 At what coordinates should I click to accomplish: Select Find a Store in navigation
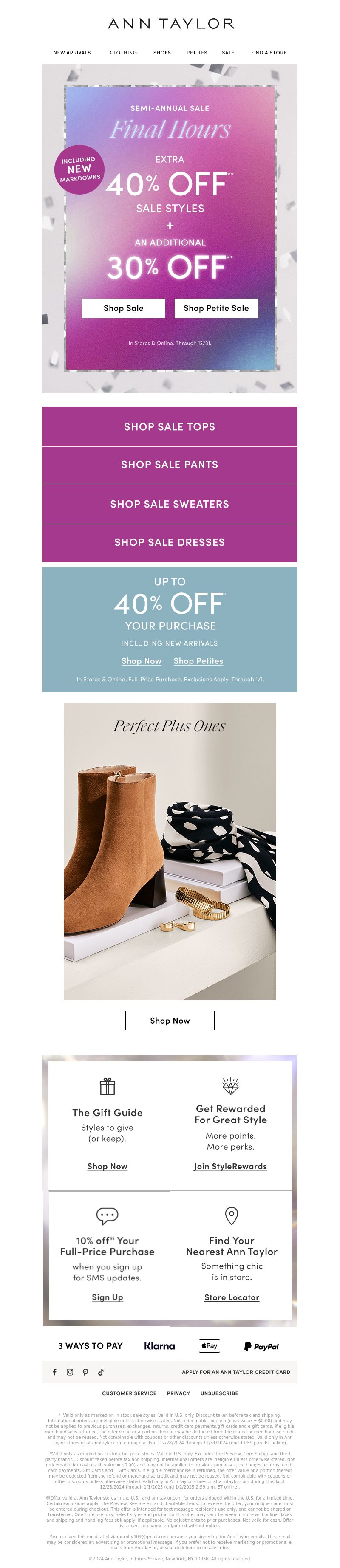click(269, 53)
